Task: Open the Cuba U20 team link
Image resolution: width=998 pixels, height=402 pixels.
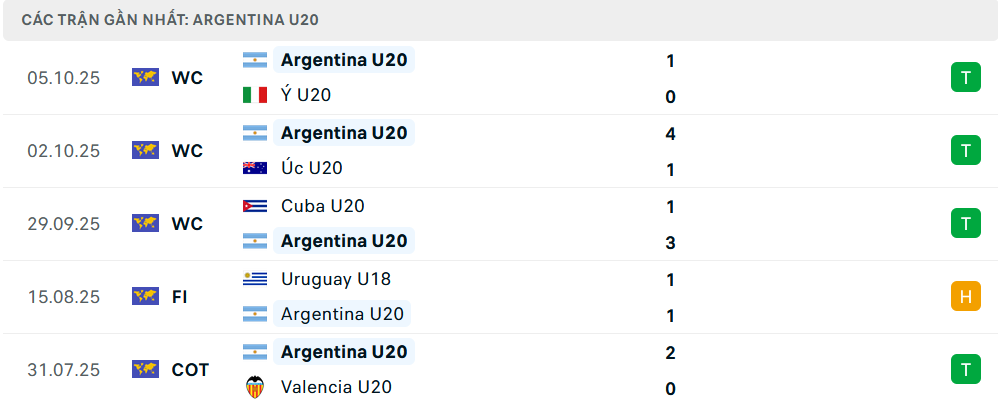Action: pyautogui.click(x=322, y=206)
